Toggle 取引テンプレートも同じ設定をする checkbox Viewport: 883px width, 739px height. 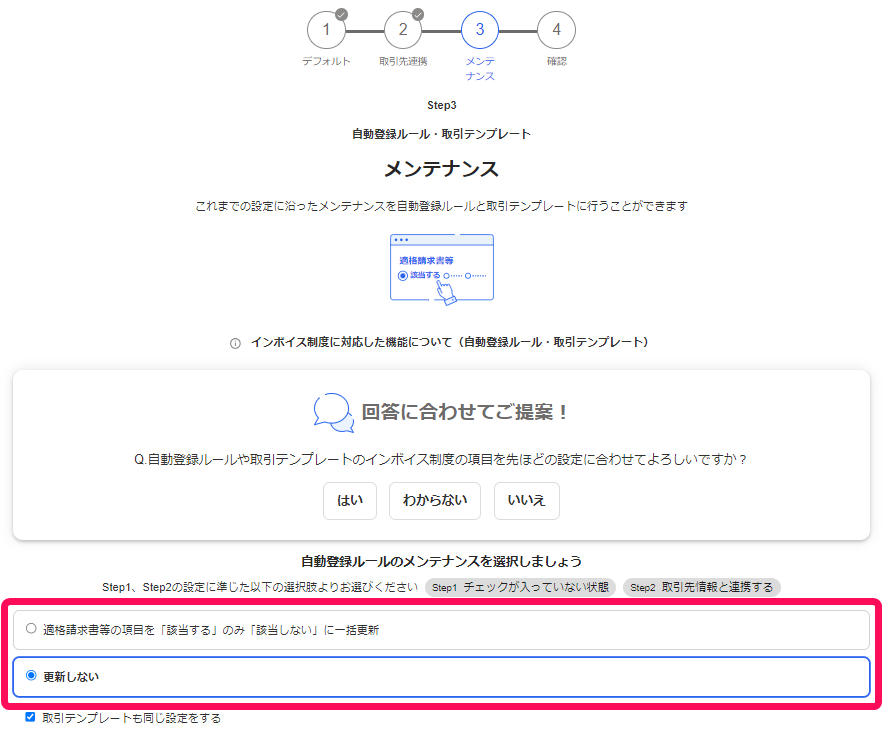(x=30, y=717)
